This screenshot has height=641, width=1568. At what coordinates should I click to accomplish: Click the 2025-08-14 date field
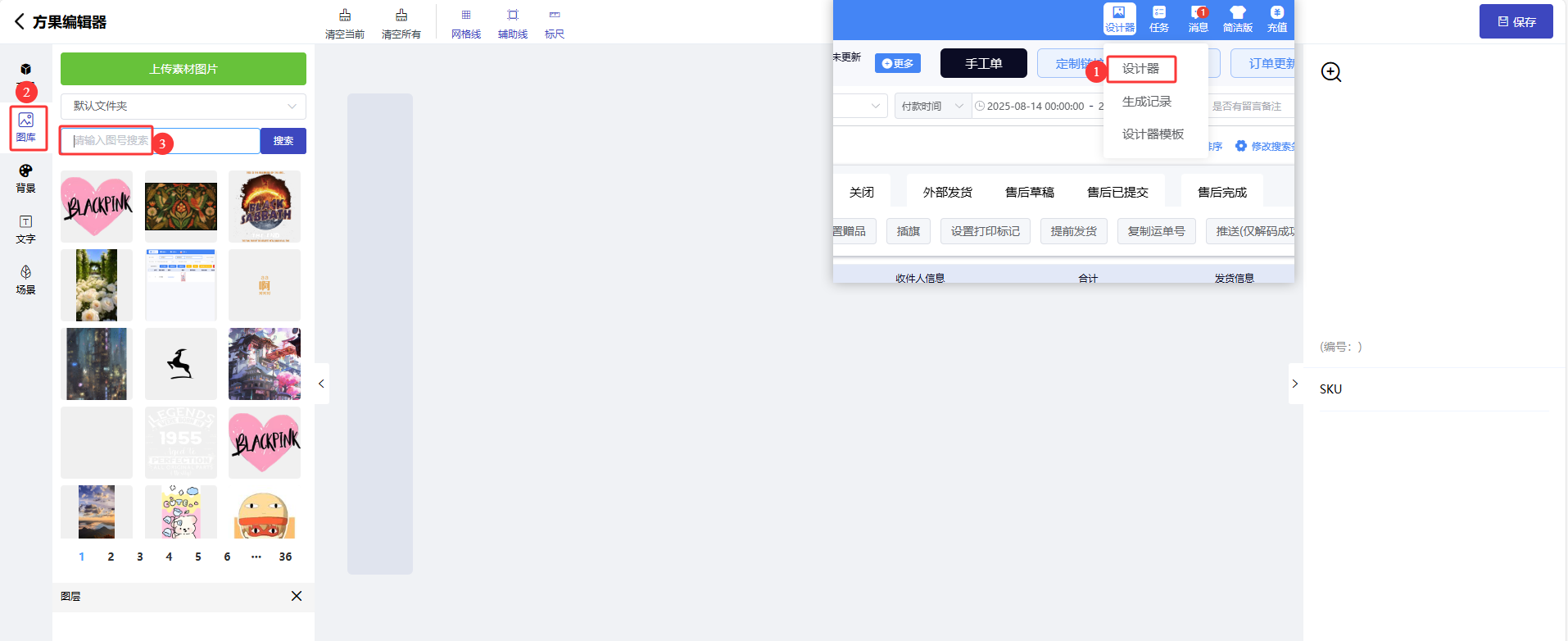(1036, 106)
